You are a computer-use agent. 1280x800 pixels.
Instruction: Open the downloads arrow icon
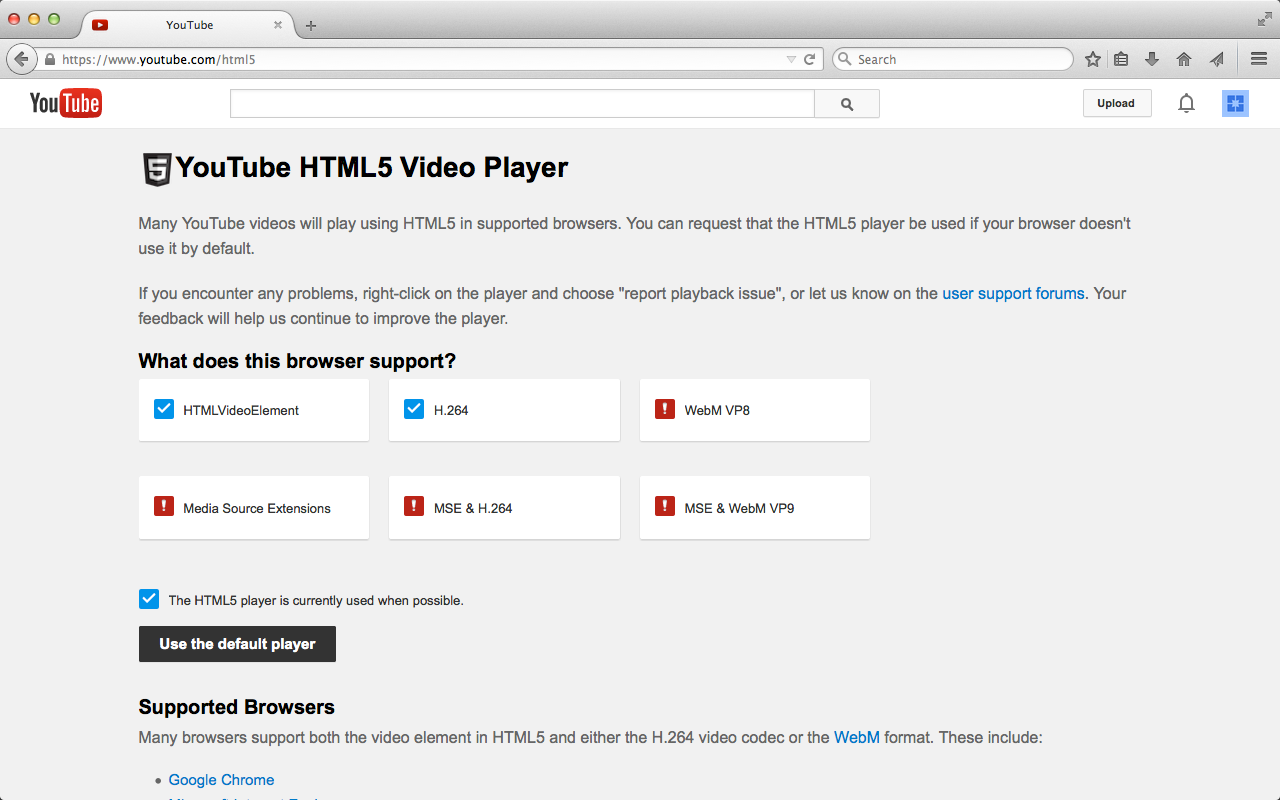(1152, 59)
